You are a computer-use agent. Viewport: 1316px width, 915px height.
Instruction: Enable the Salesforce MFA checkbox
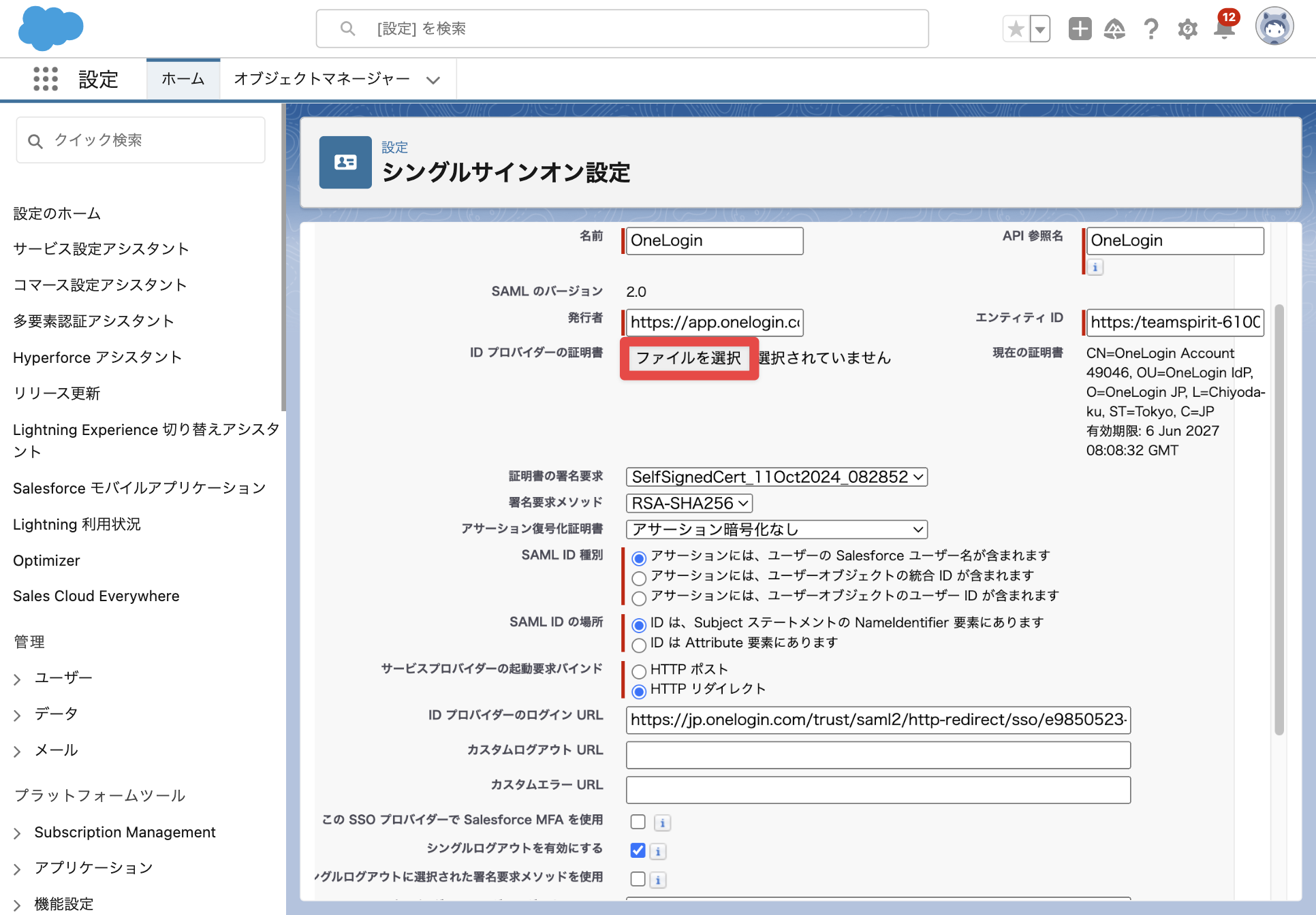[638, 822]
